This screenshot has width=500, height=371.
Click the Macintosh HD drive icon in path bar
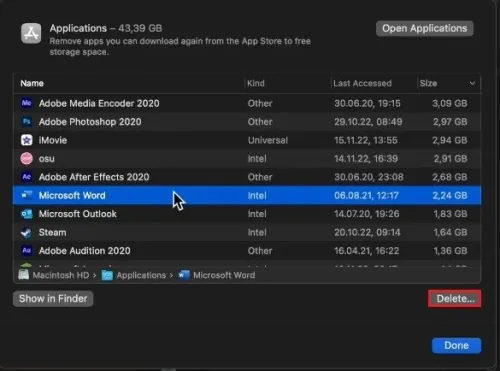(x=24, y=275)
